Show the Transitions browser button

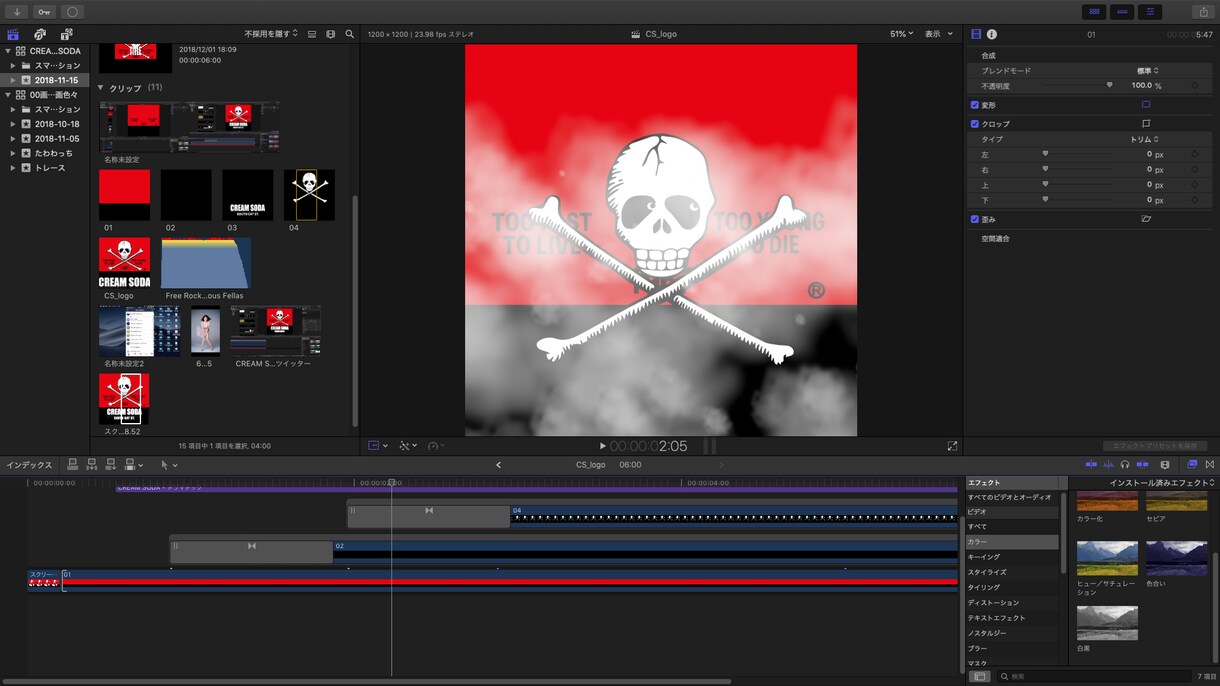click(x=1210, y=465)
